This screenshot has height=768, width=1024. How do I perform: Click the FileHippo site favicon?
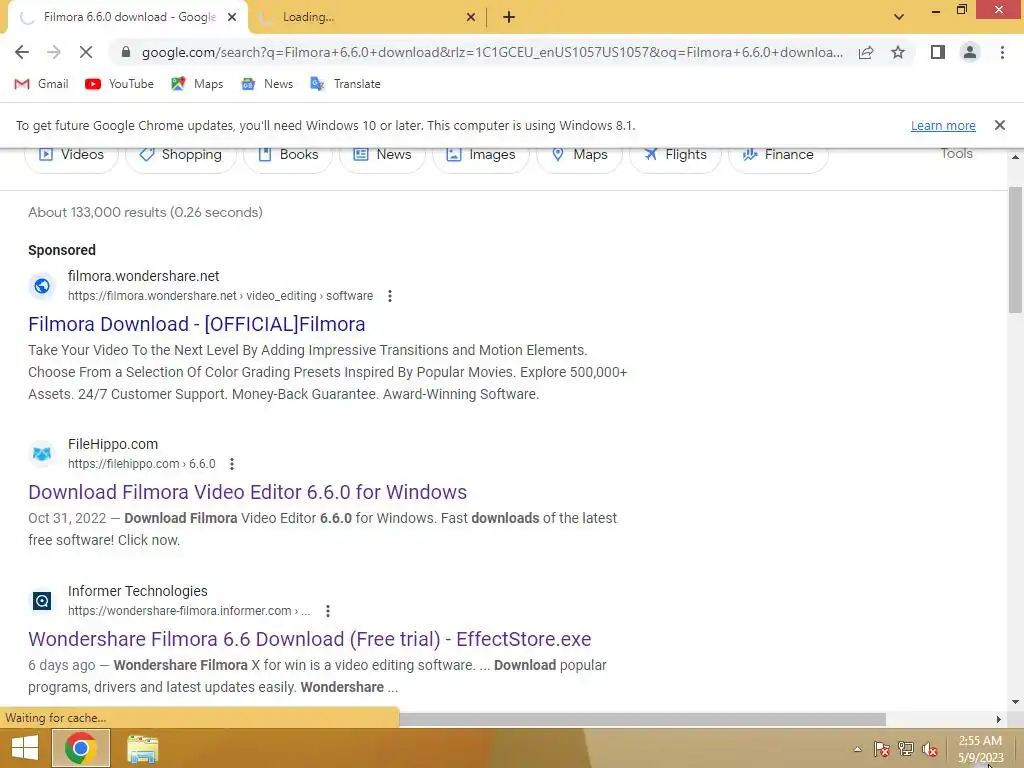(42, 454)
